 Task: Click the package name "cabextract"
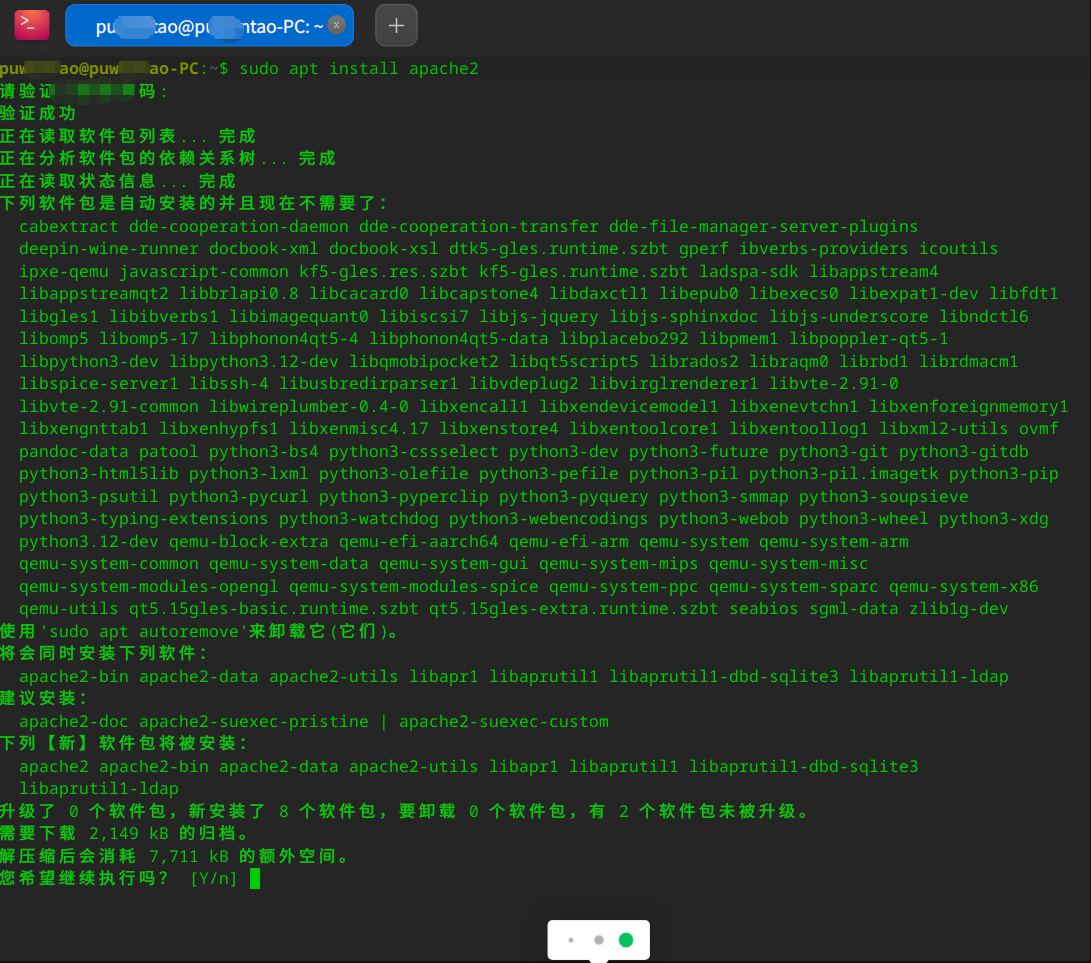69,227
